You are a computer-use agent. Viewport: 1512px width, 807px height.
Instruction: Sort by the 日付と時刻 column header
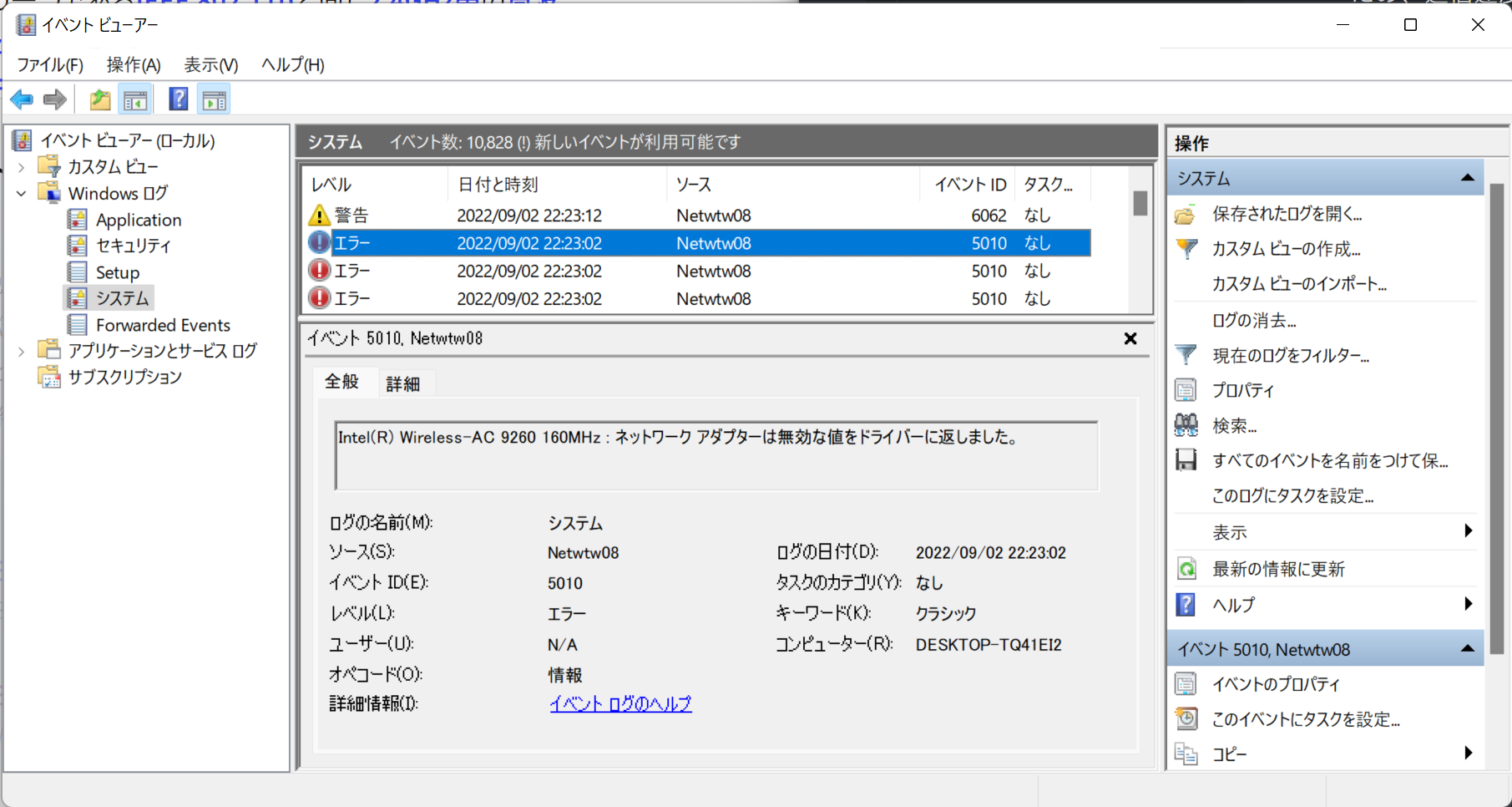(x=557, y=185)
